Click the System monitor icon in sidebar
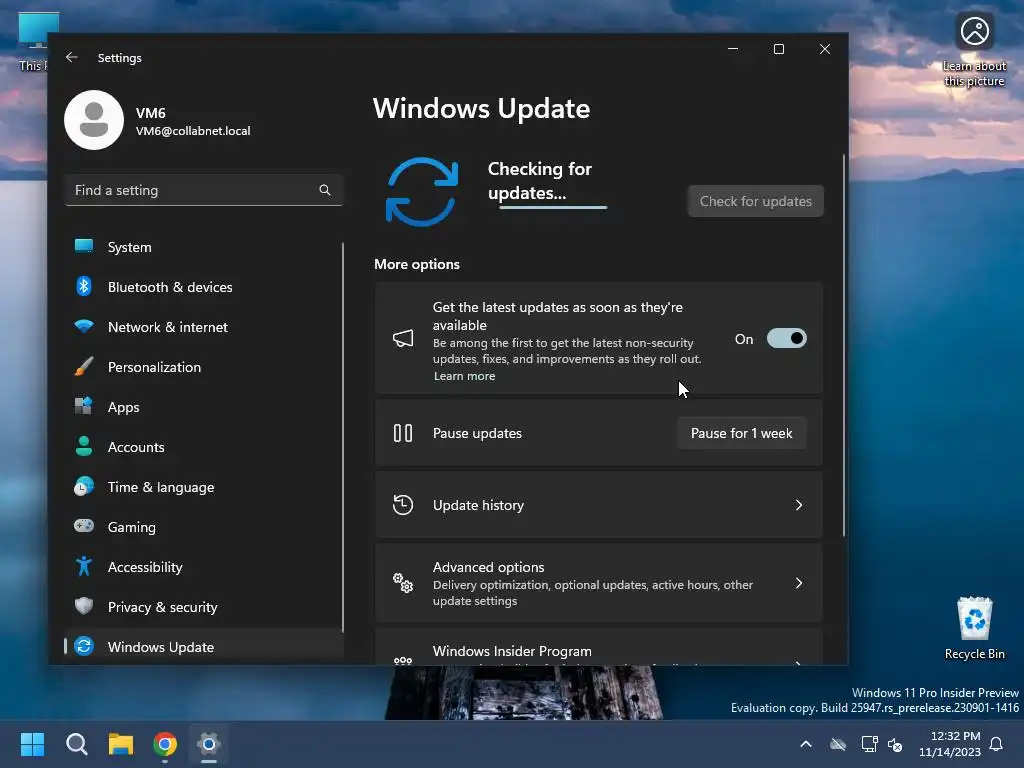This screenshot has width=1024, height=768. tap(84, 246)
